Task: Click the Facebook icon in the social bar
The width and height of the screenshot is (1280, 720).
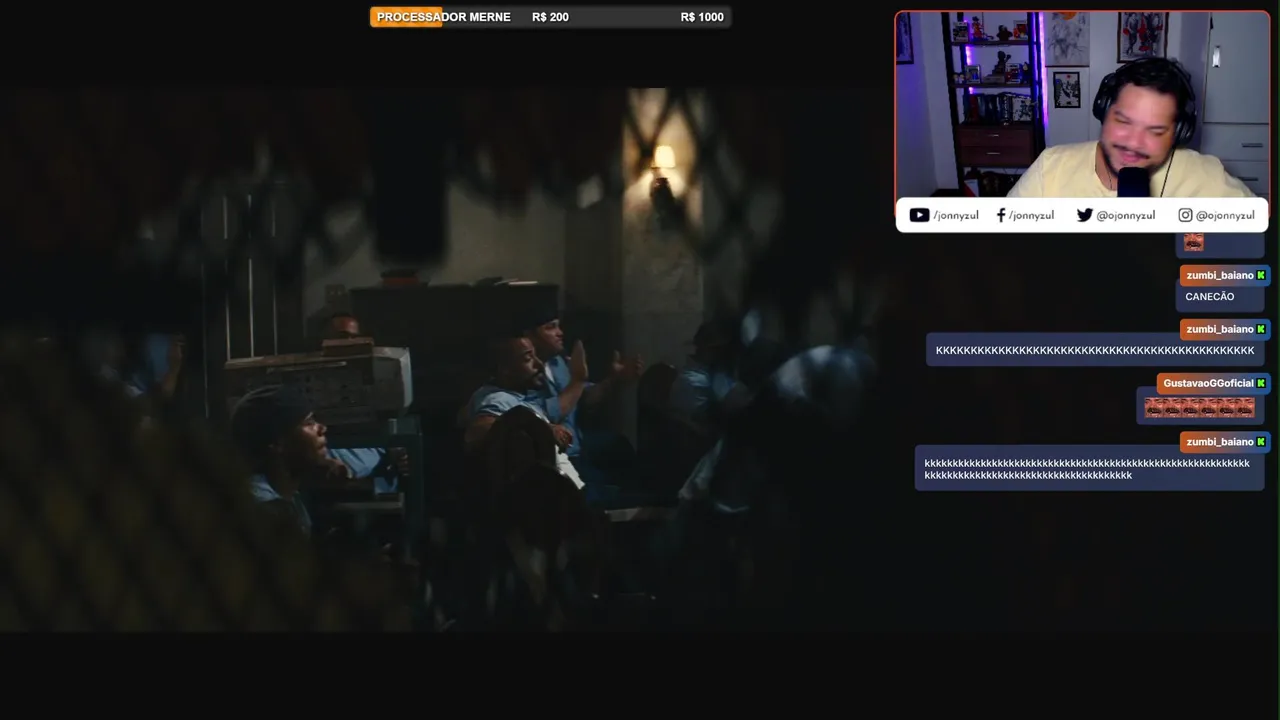Action: (x=1001, y=215)
